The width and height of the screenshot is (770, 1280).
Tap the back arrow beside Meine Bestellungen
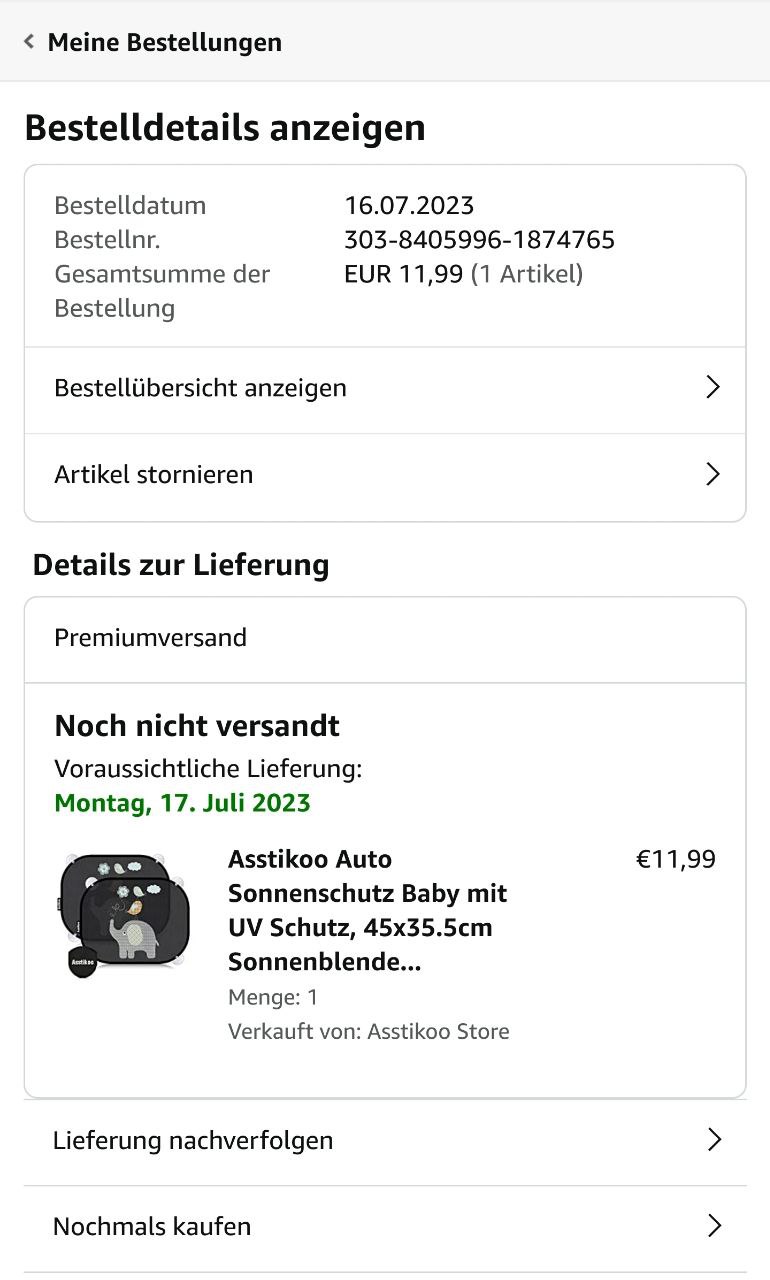(x=29, y=42)
